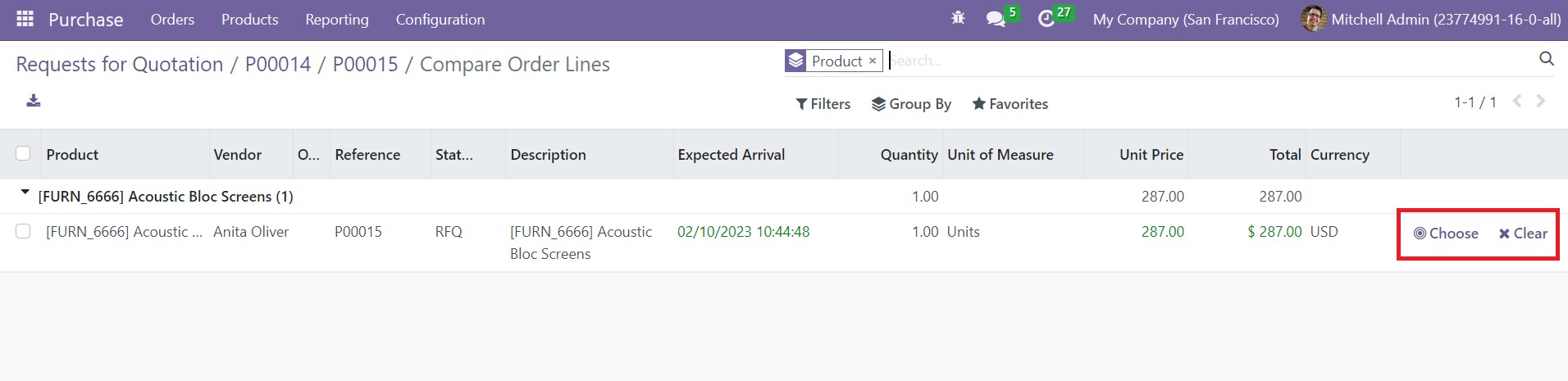Image resolution: width=1568 pixels, height=381 pixels.
Task: Click the export download icon
Action: click(x=34, y=101)
